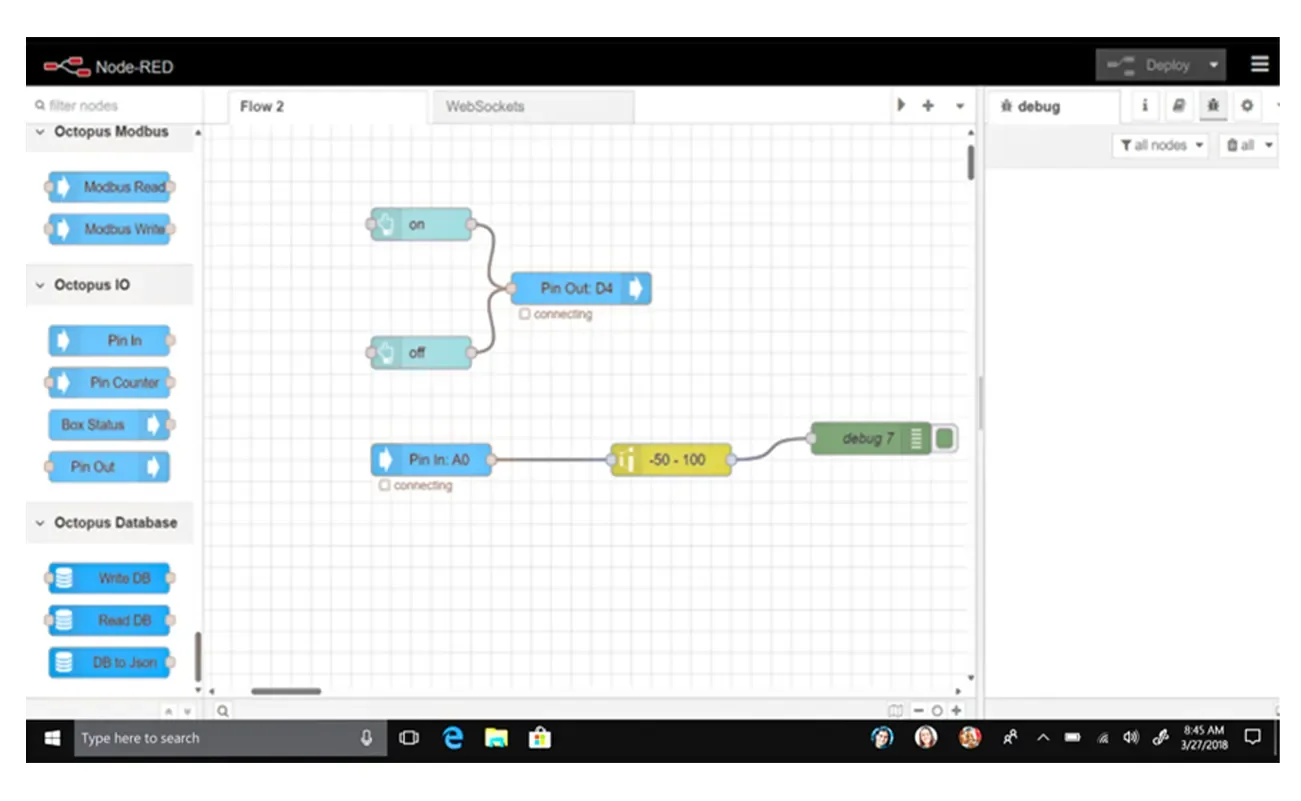The width and height of the screenshot is (1301, 801).
Task: Collapse the Octopus Modbus category
Action: (x=41, y=132)
